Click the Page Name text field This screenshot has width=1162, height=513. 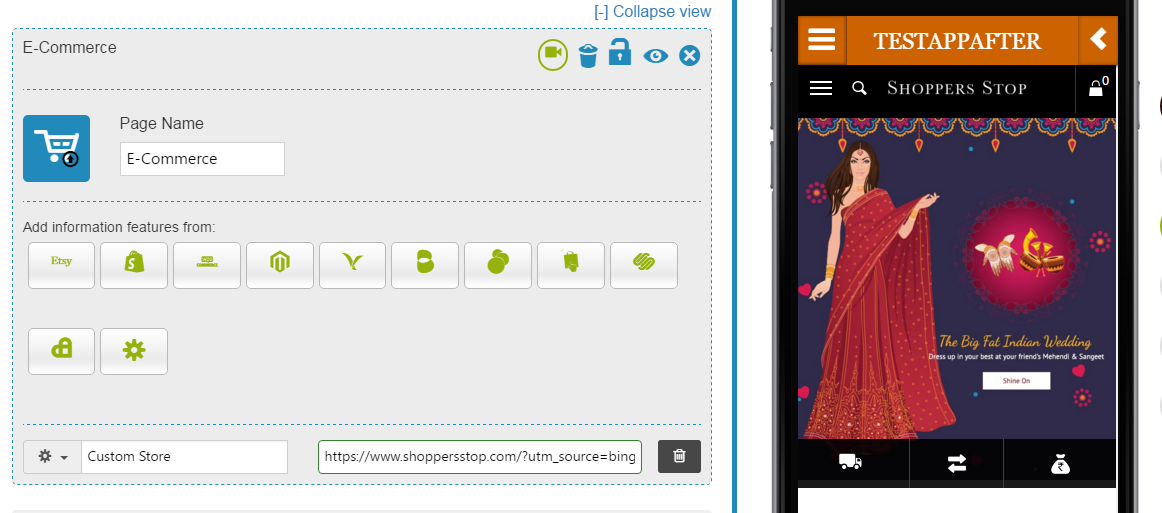[202, 159]
